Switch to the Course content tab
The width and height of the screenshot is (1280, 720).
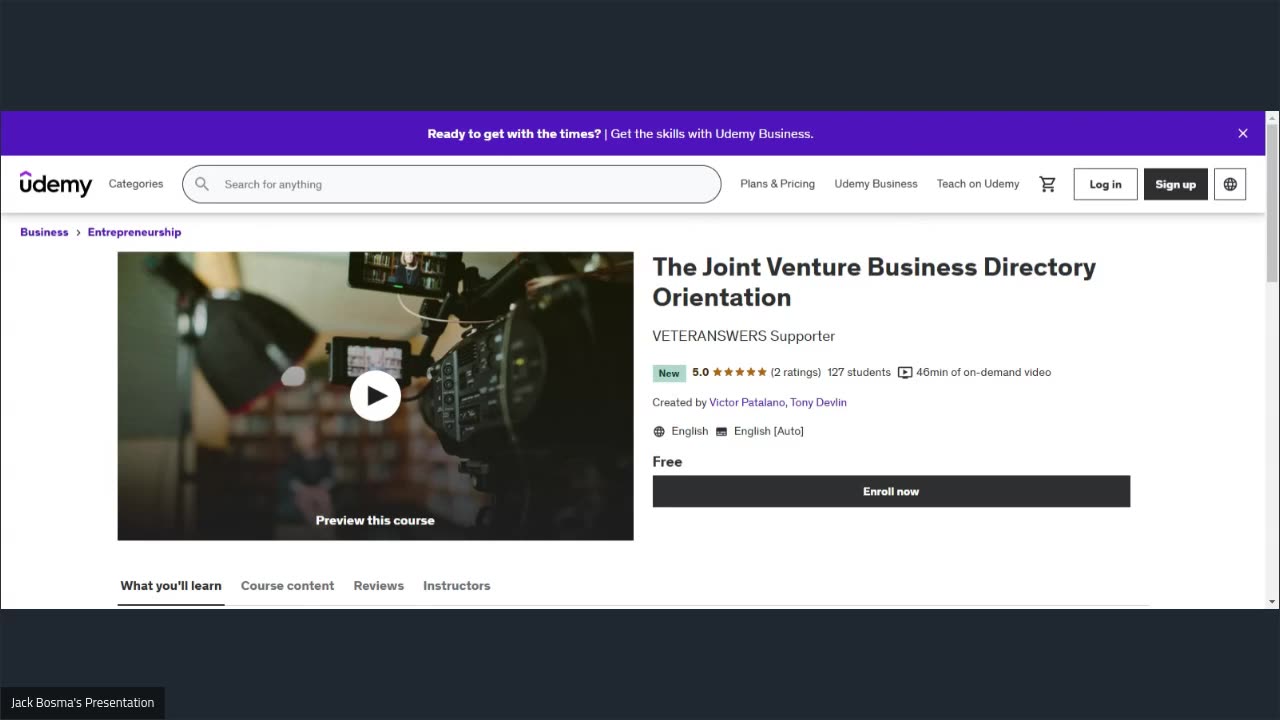[x=287, y=586]
